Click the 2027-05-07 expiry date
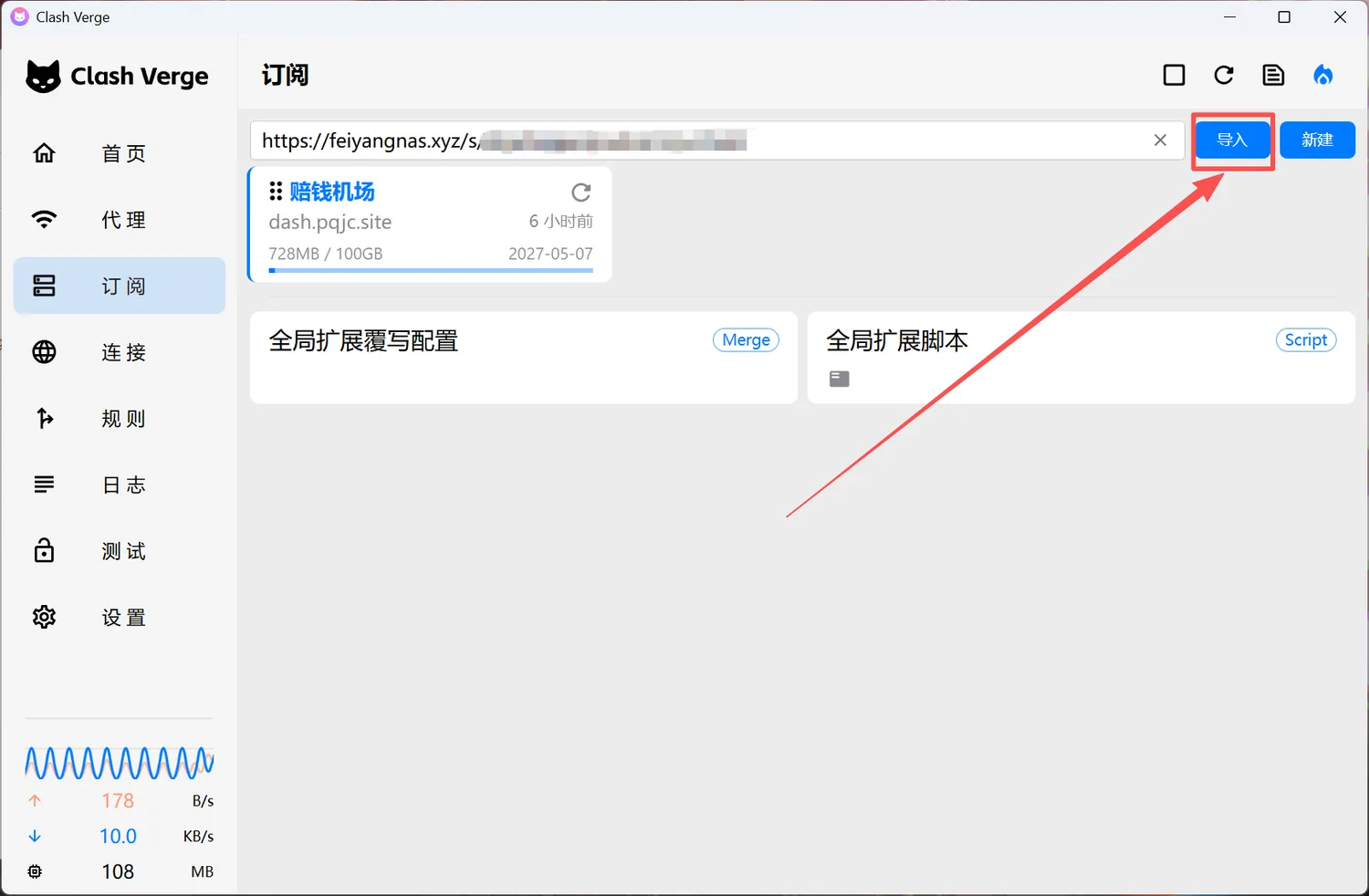 (x=550, y=254)
